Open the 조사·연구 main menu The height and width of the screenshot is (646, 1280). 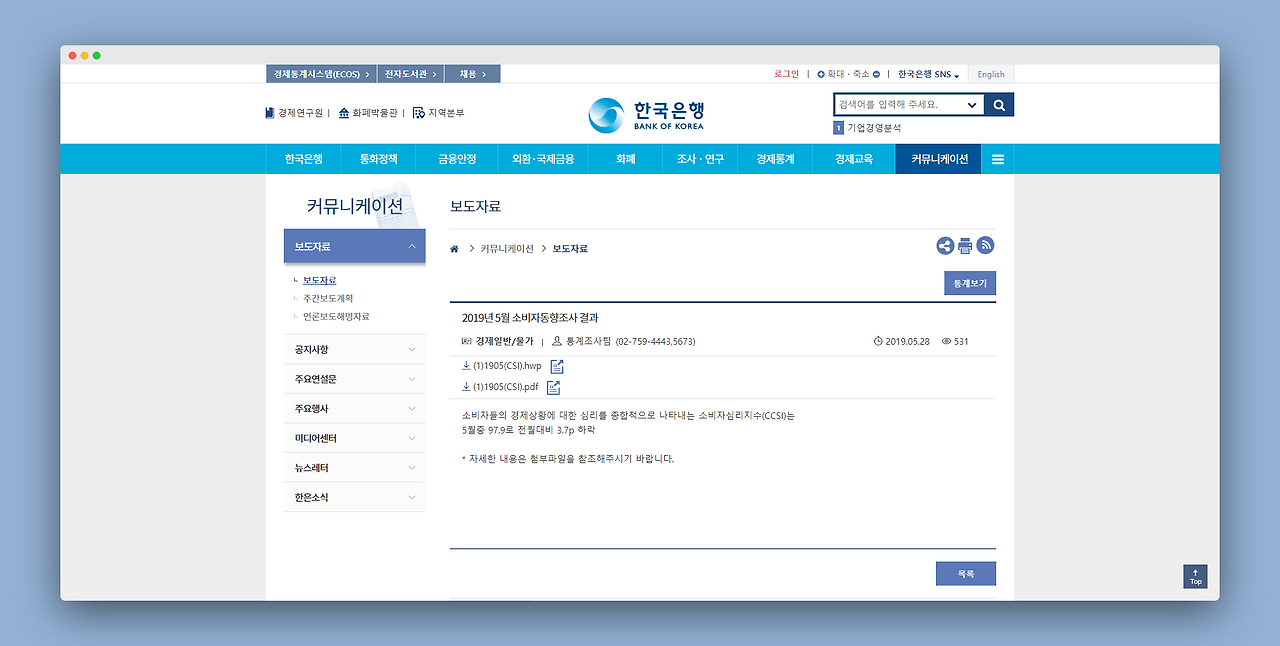700,159
